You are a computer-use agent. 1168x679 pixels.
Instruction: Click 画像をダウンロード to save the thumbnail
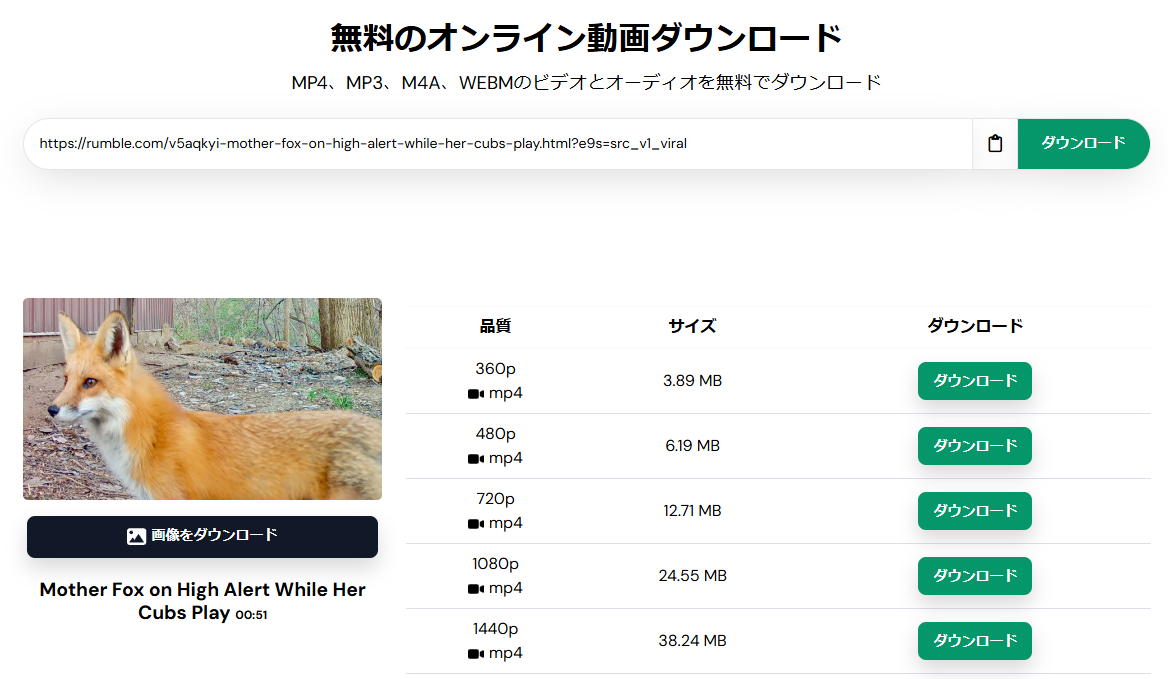click(x=202, y=536)
